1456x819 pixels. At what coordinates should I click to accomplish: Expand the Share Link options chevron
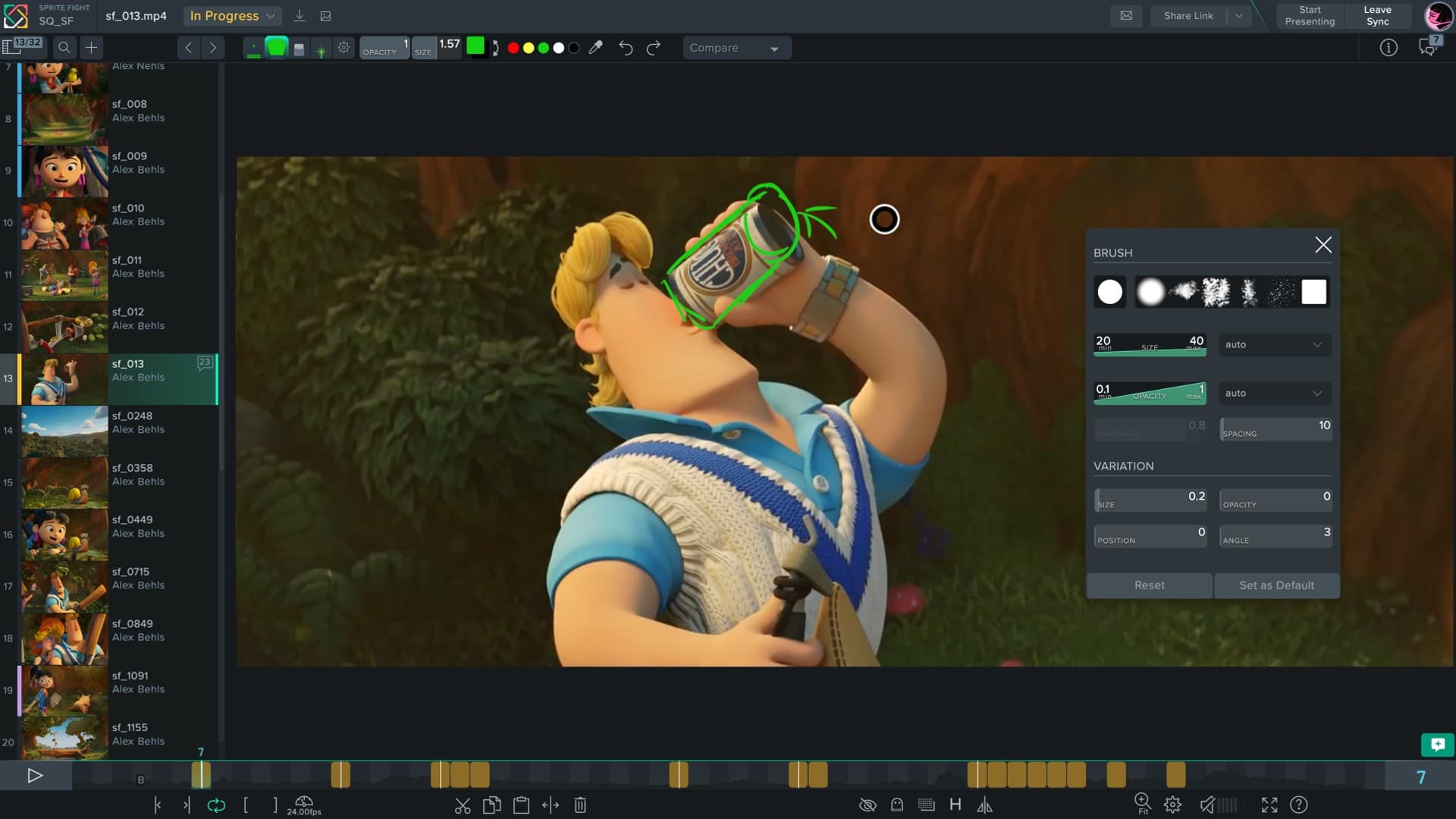(1238, 15)
